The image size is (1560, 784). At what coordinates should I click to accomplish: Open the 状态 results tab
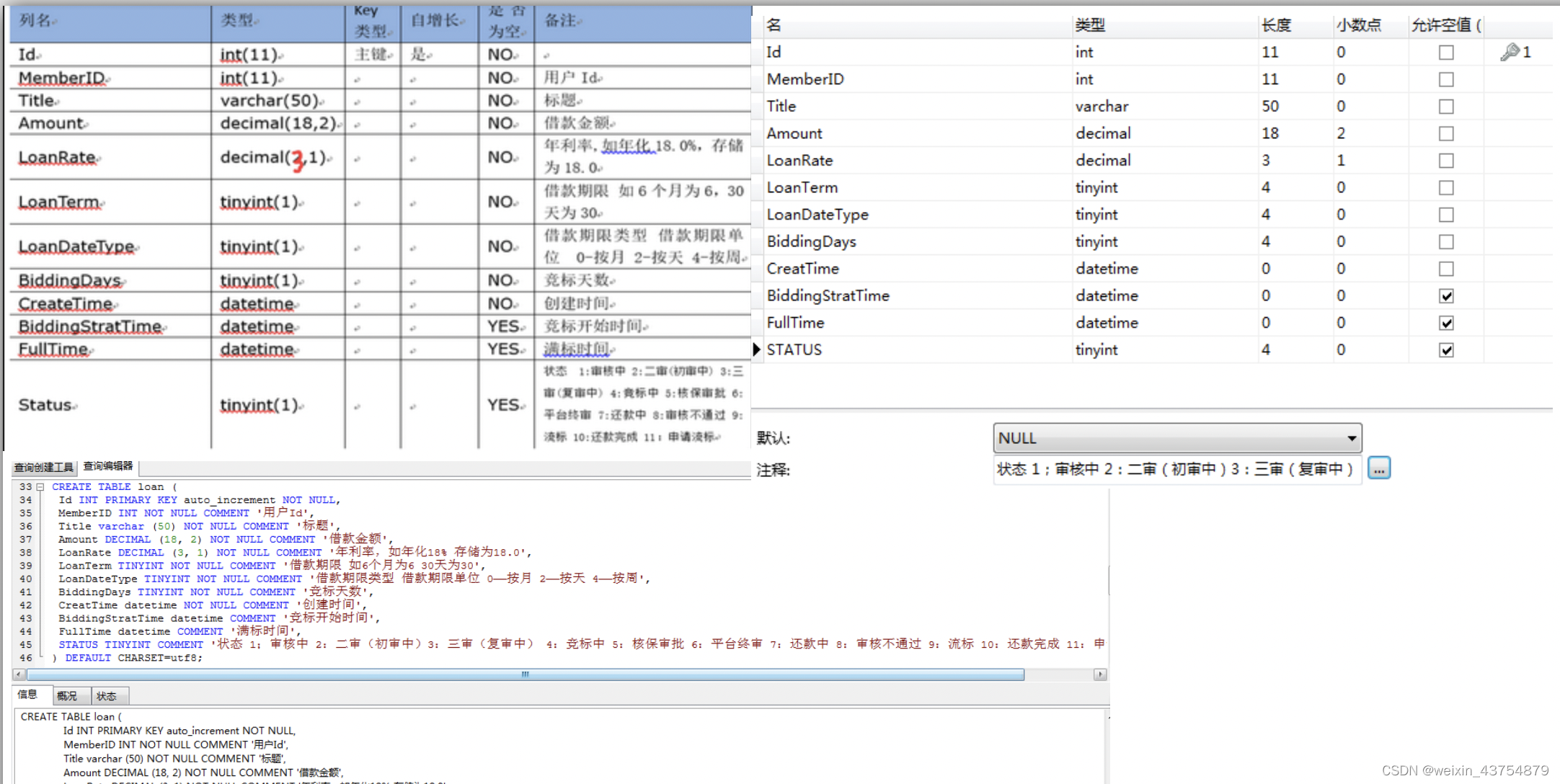point(107,696)
